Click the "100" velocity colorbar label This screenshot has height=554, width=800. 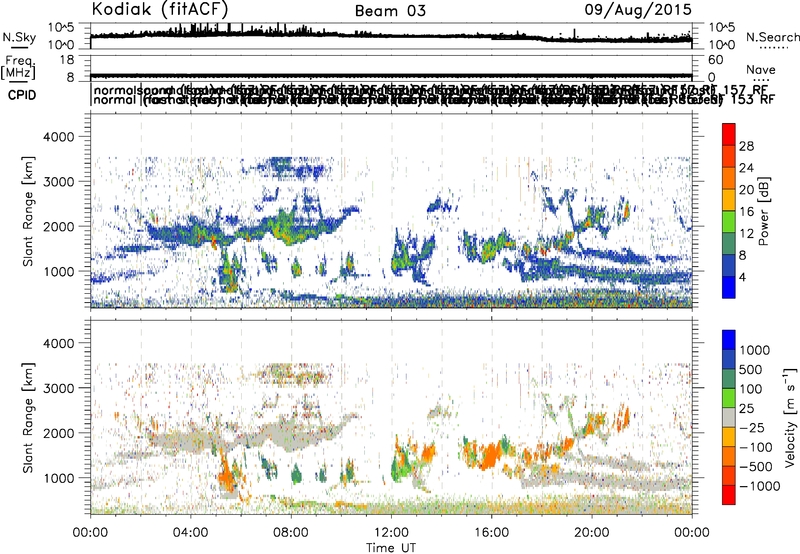coord(751,389)
